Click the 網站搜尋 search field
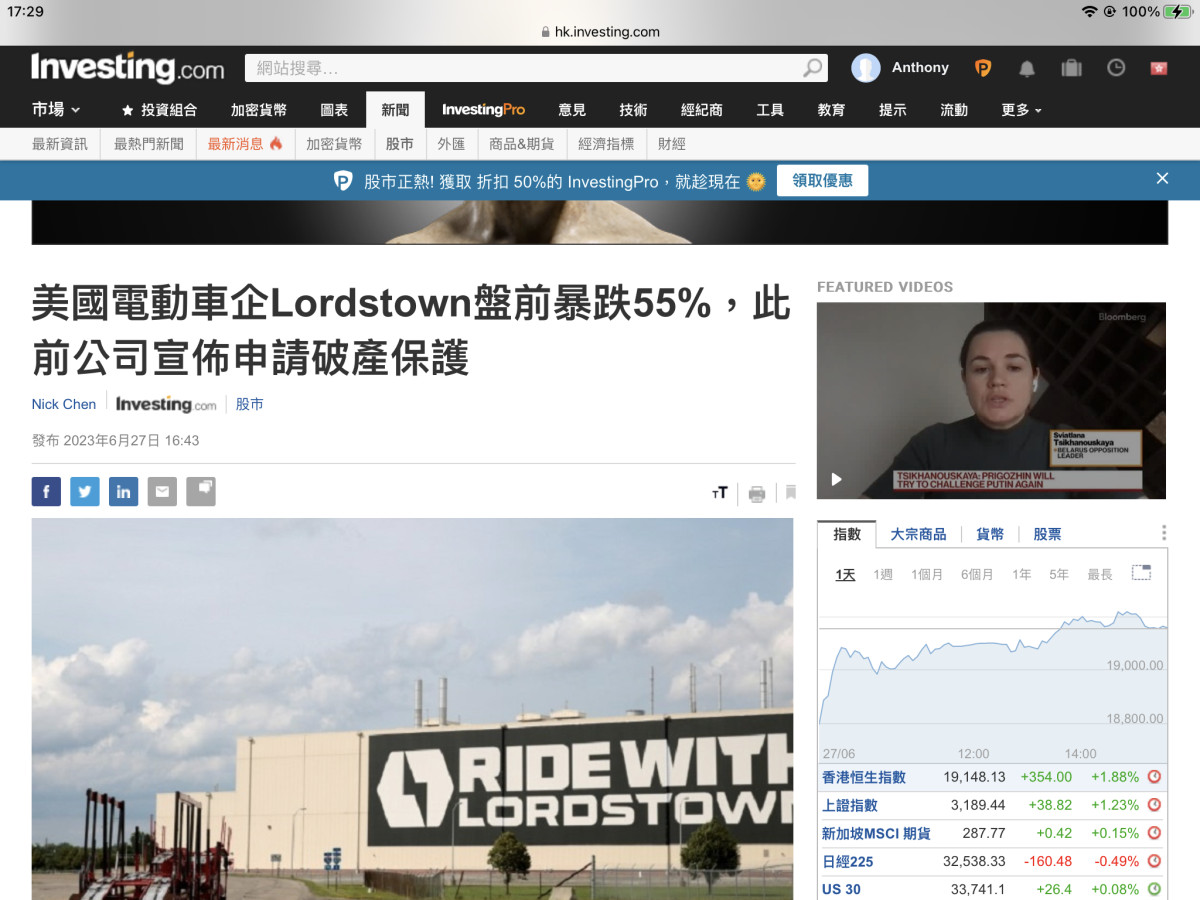The width and height of the screenshot is (1200, 900). click(525, 68)
